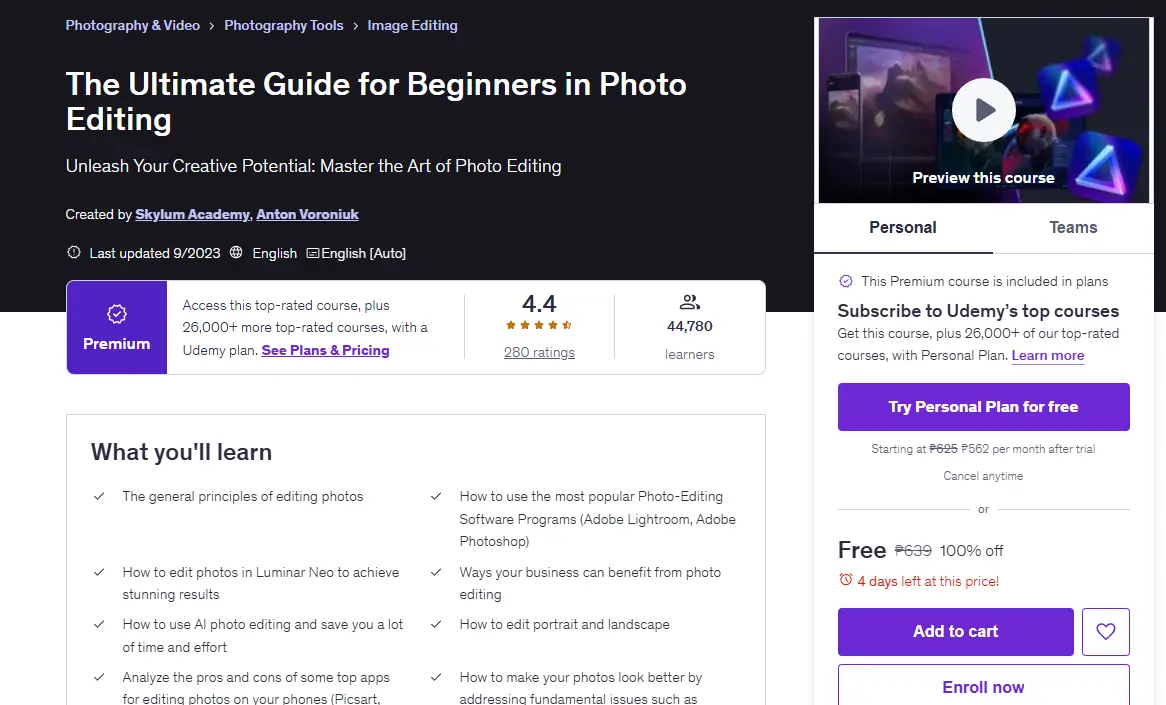Click checkmark beside business benefit item
1166x705 pixels.
point(436,572)
